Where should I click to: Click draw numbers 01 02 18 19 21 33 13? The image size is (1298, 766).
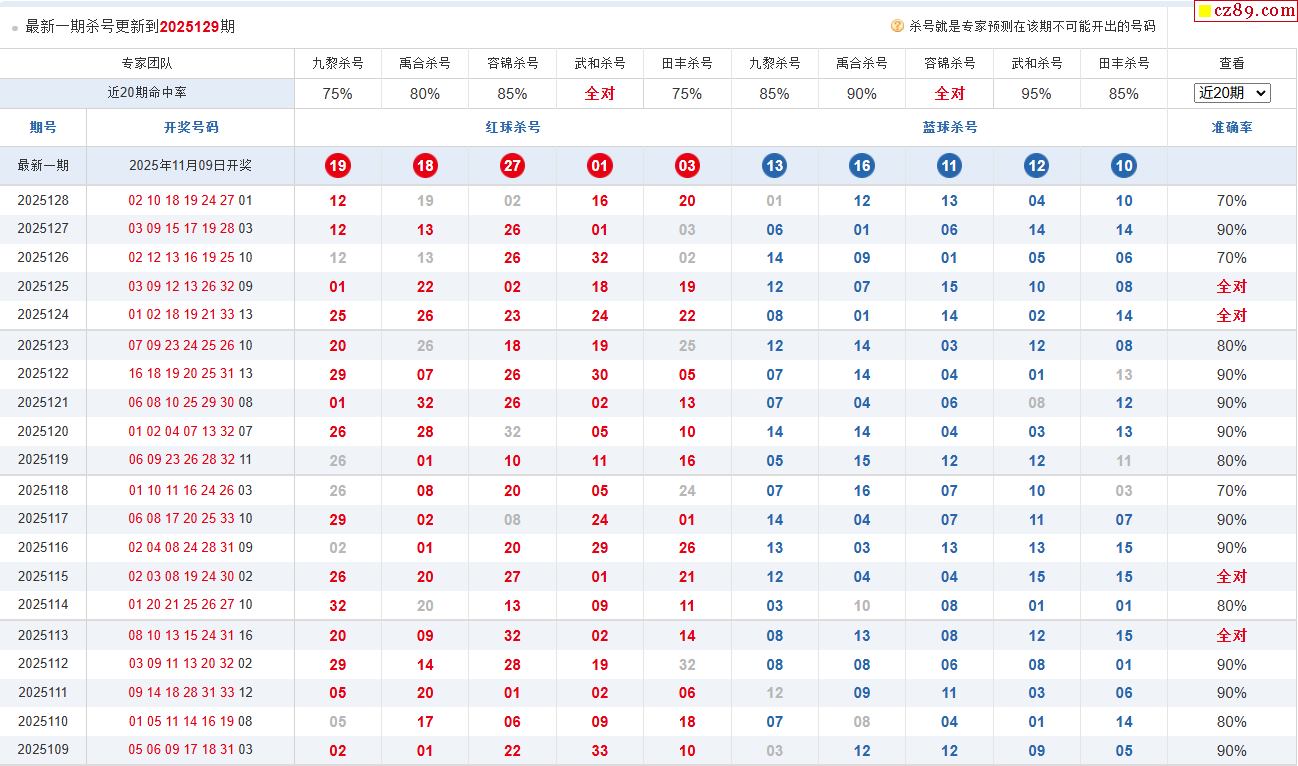tap(190, 314)
